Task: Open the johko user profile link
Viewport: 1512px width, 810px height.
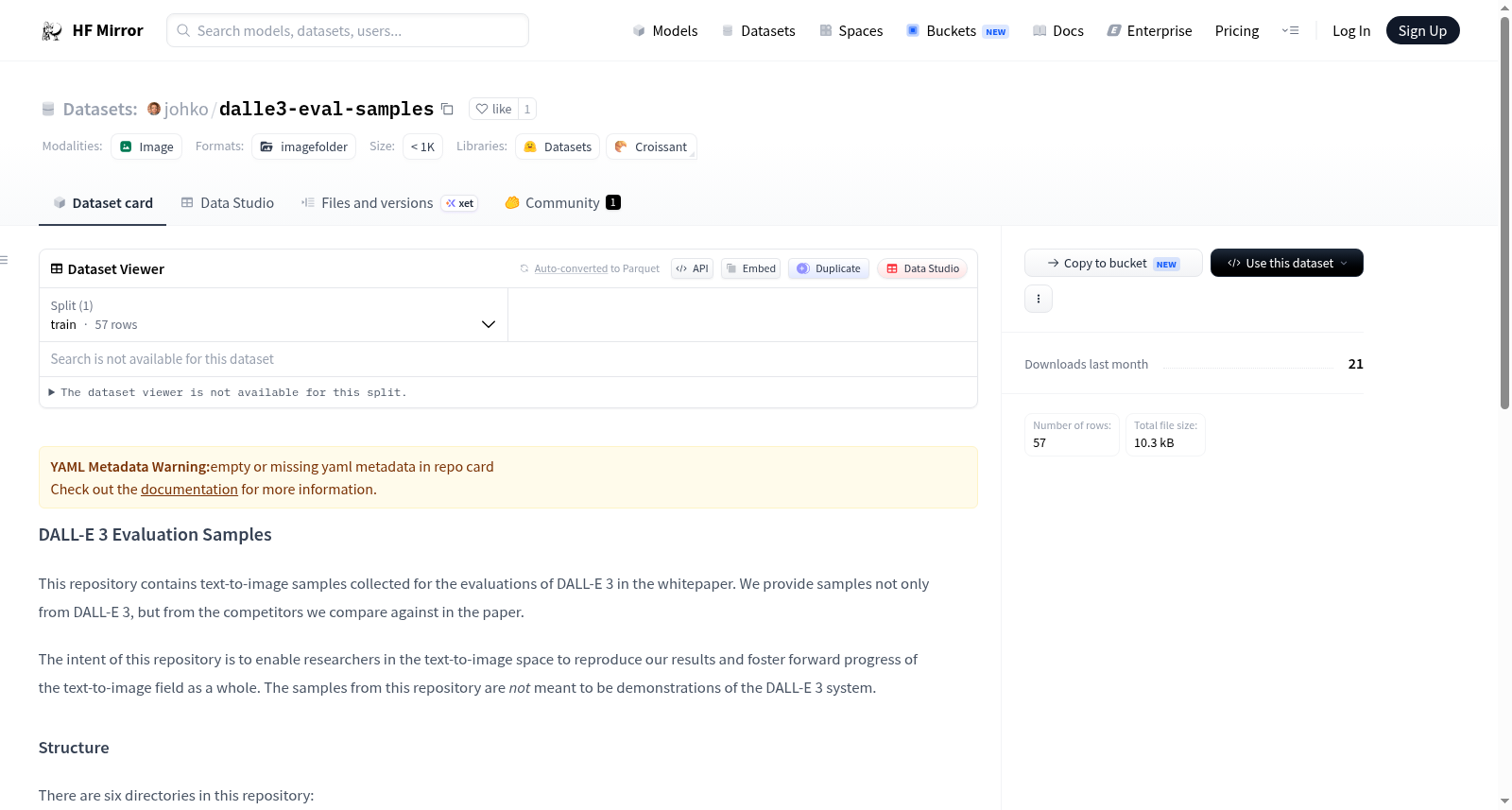Action: (x=186, y=110)
